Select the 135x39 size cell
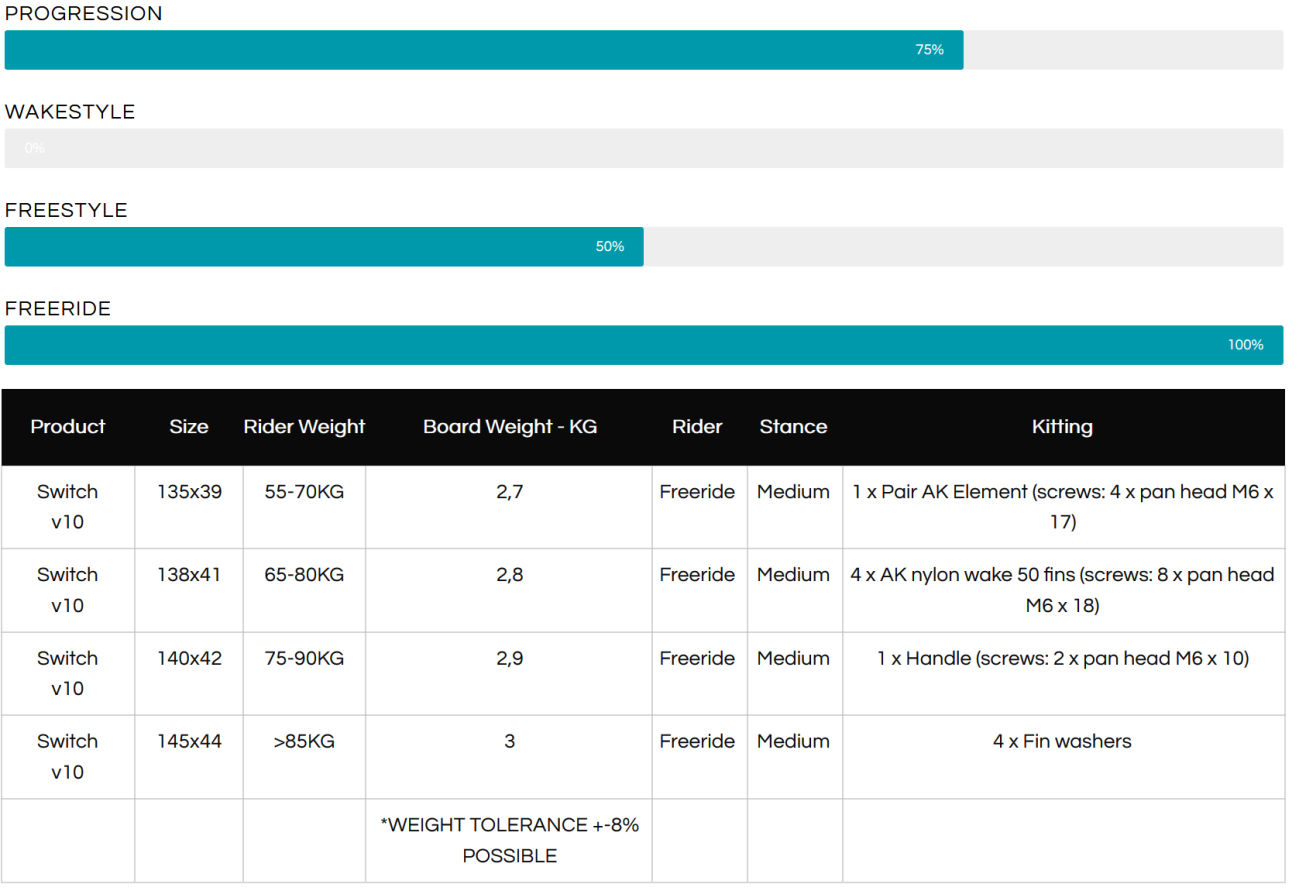The image size is (1299, 891). tap(189, 492)
